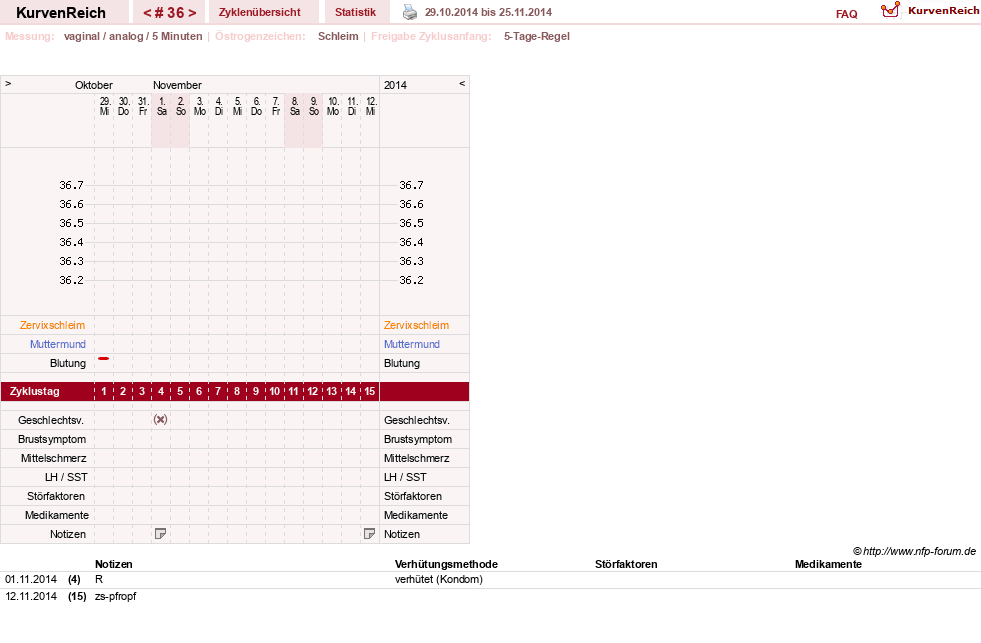This screenshot has height=643, width=981.
Task: Select cycle day 10 in Zyklustag row
Action: click(x=275, y=391)
